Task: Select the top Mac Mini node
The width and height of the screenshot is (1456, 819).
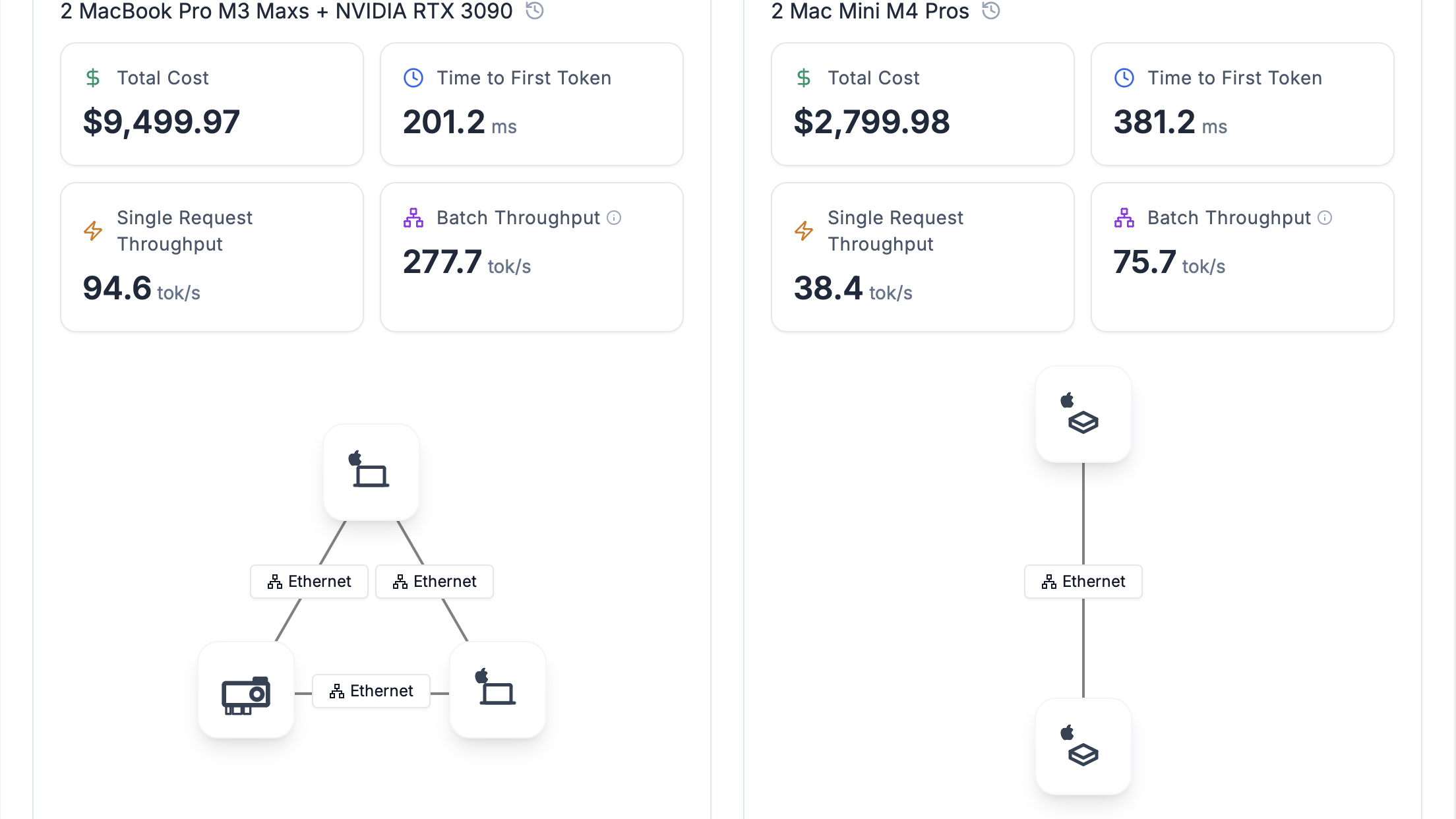Action: pos(1083,414)
